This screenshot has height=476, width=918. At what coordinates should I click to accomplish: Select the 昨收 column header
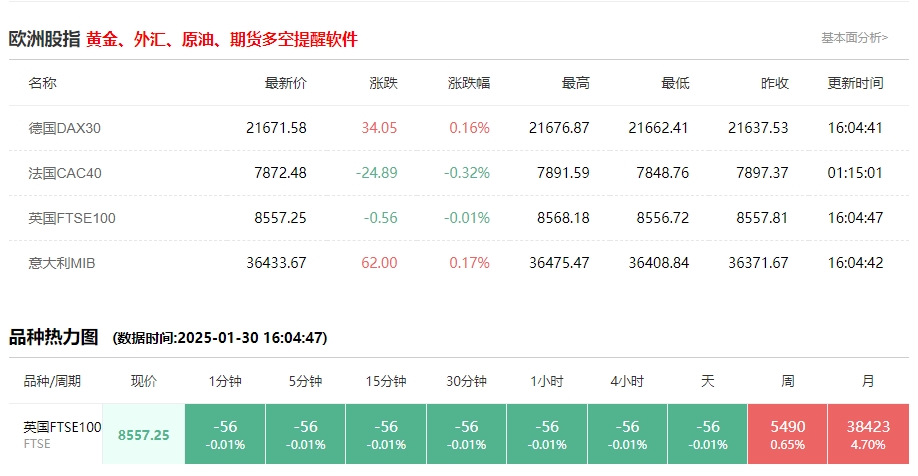775,83
